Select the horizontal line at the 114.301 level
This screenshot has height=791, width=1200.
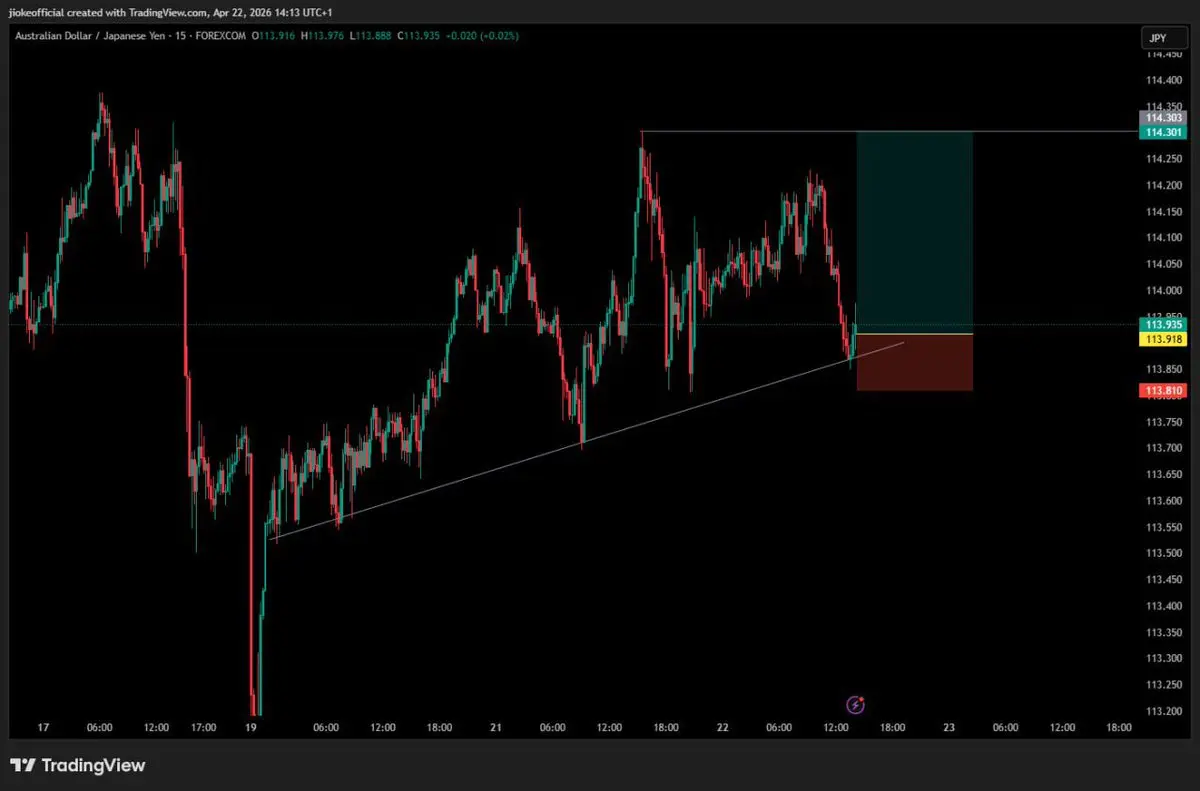[x=890, y=131]
